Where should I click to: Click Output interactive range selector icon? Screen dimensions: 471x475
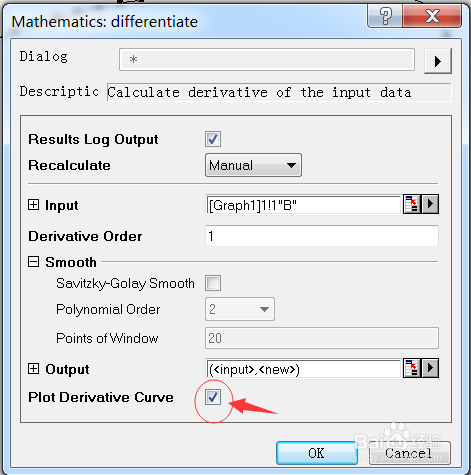coord(412,368)
